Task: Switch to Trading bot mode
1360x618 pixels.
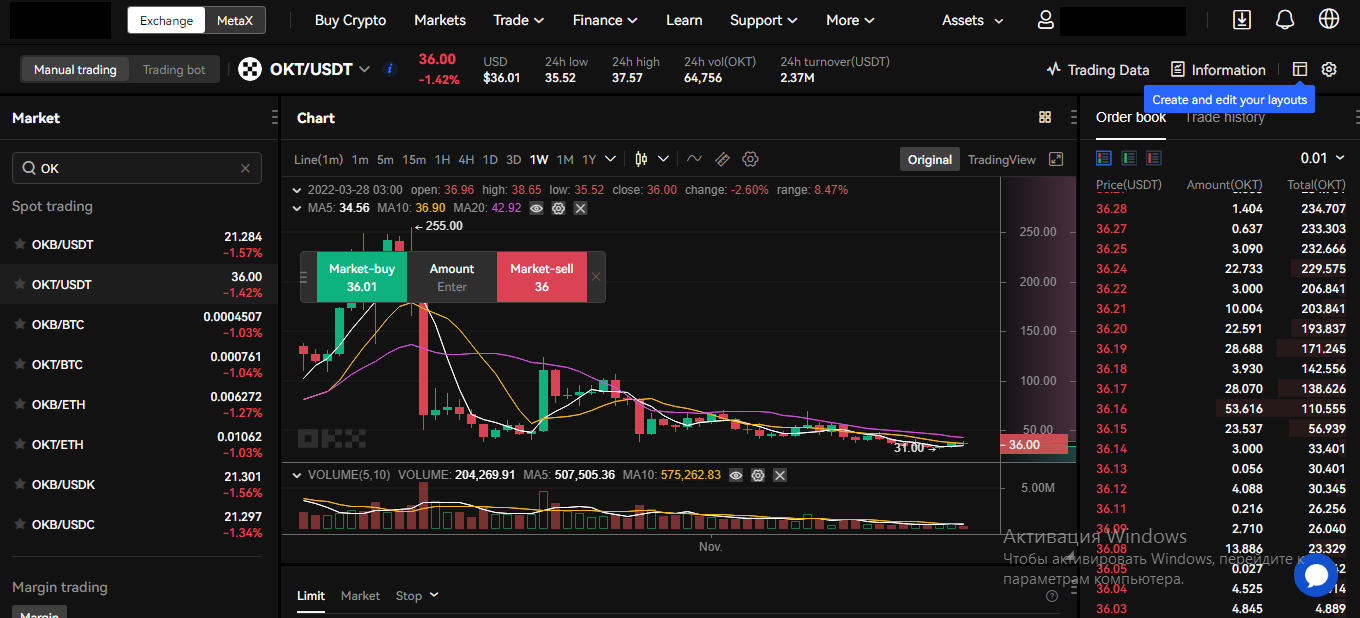Action: click(x=174, y=70)
